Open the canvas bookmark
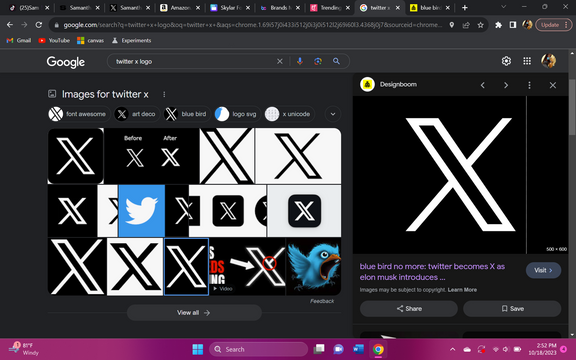Viewport: 576px width, 360px height. coord(90,40)
